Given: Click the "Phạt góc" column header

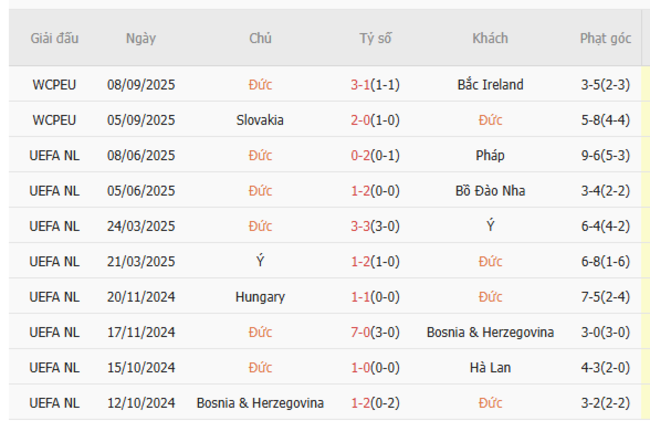Looking at the screenshot, I should click(605, 38).
